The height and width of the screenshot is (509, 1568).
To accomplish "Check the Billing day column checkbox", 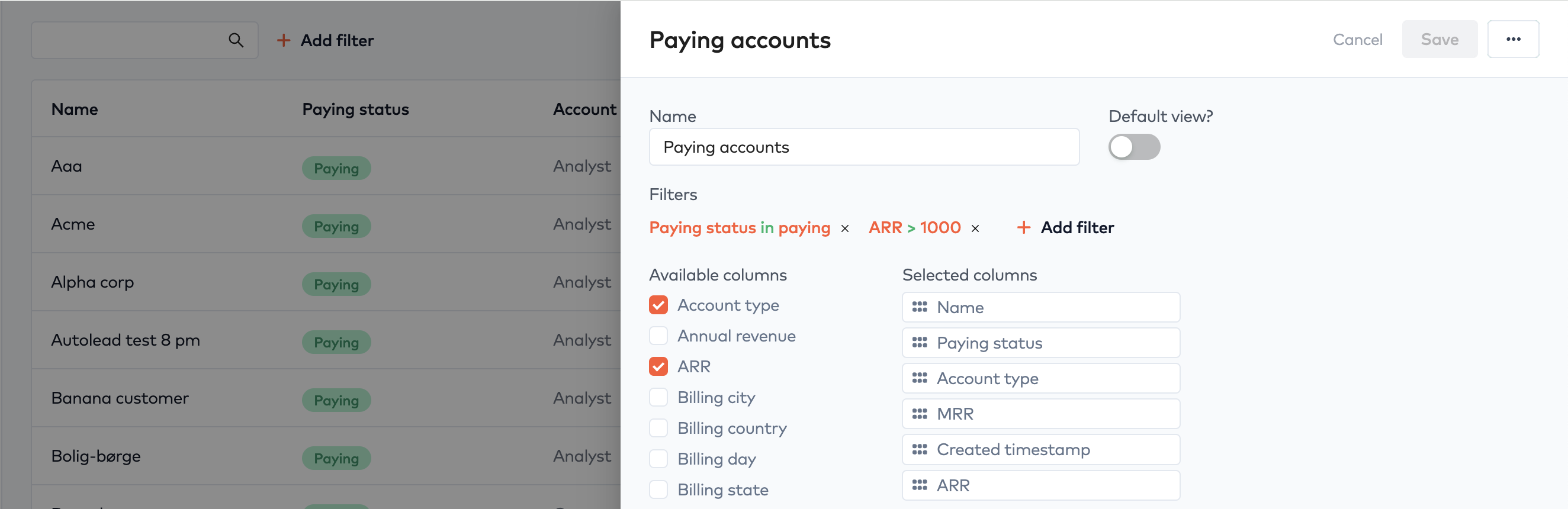I will (x=658, y=459).
